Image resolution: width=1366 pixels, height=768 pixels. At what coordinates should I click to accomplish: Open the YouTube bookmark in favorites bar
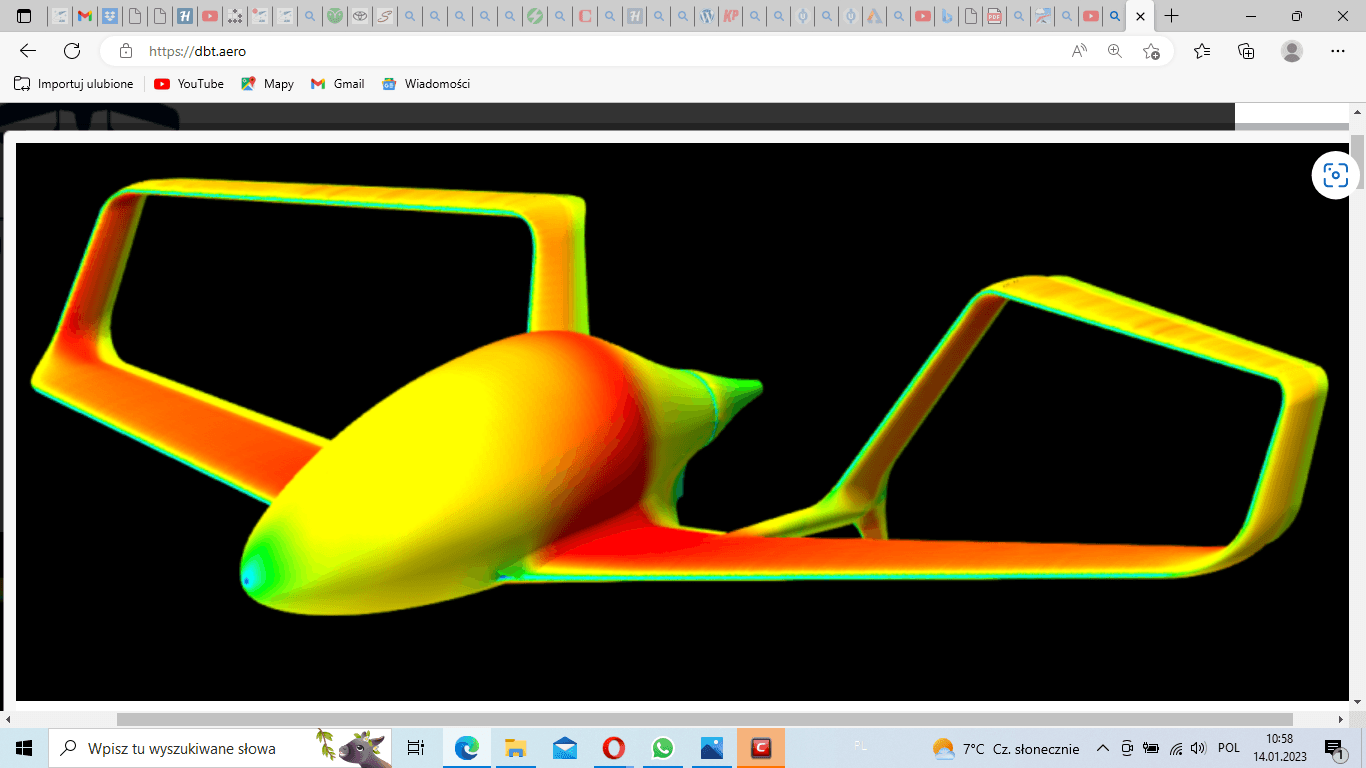[189, 84]
